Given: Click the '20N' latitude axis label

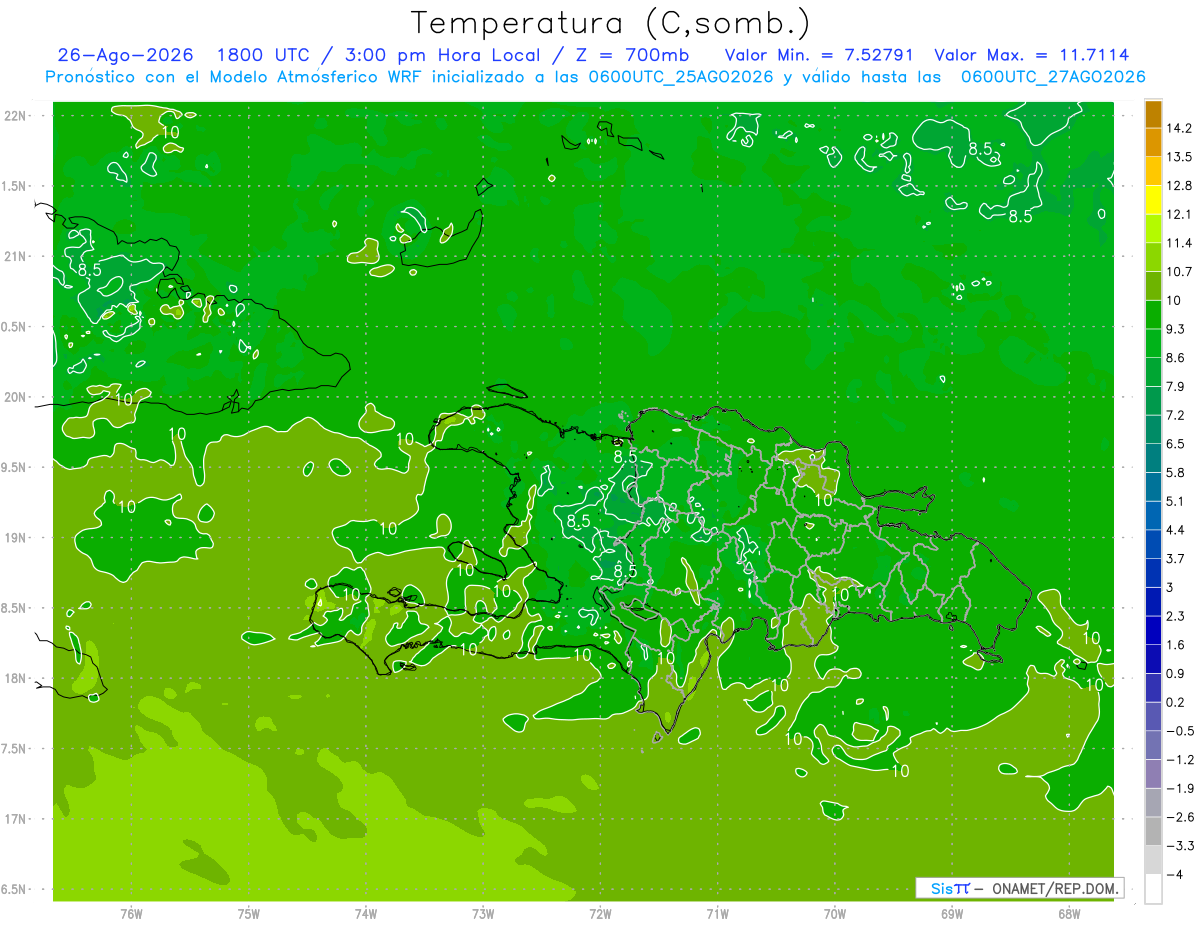Looking at the screenshot, I should point(15,397).
